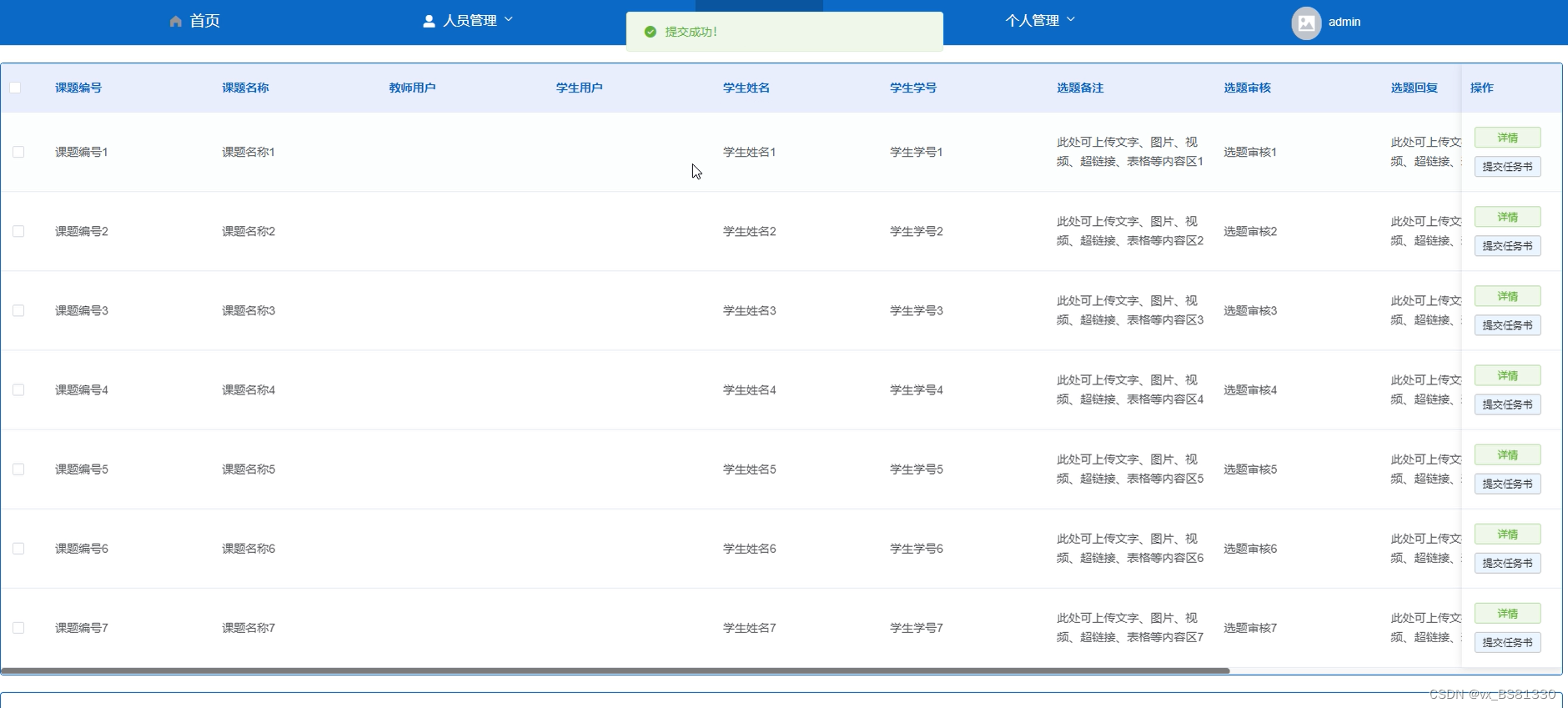Open the 人员管理 menu
The width and height of the screenshot is (1568, 708).
468,21
